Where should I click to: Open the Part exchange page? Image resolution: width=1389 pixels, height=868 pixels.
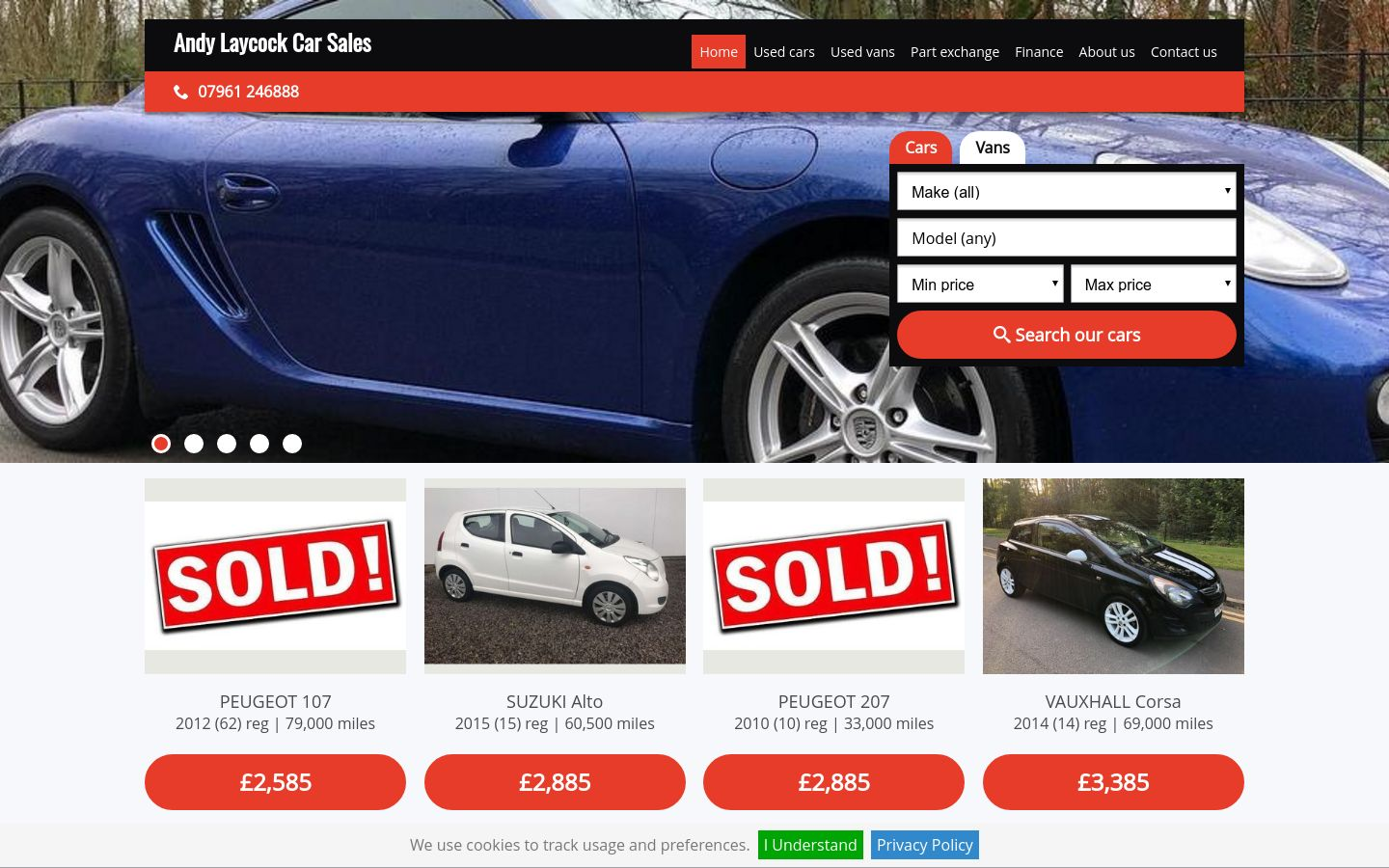point(955,52)
